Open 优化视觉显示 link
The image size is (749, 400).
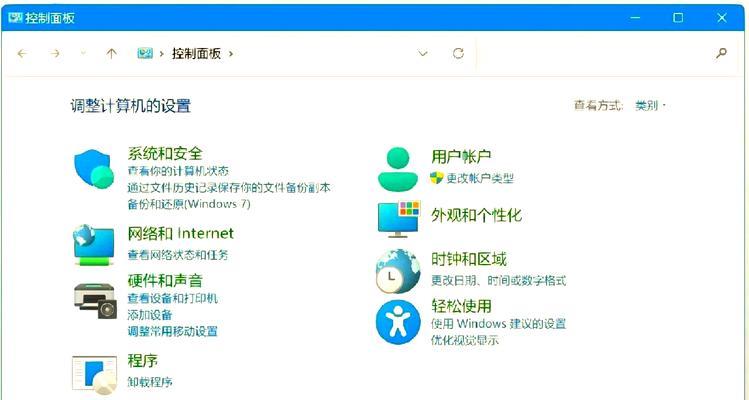465,340
